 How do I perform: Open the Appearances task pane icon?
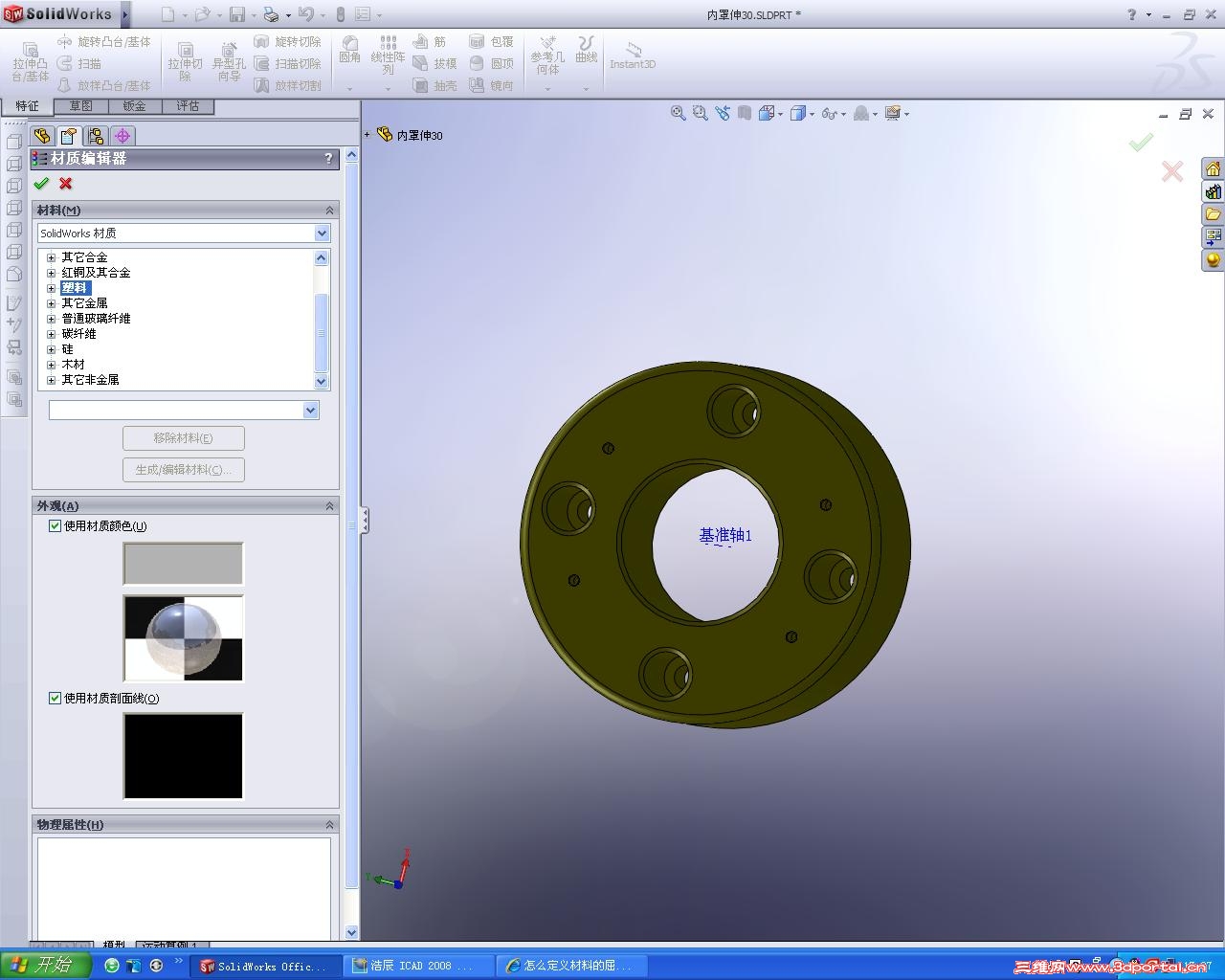1213,259
